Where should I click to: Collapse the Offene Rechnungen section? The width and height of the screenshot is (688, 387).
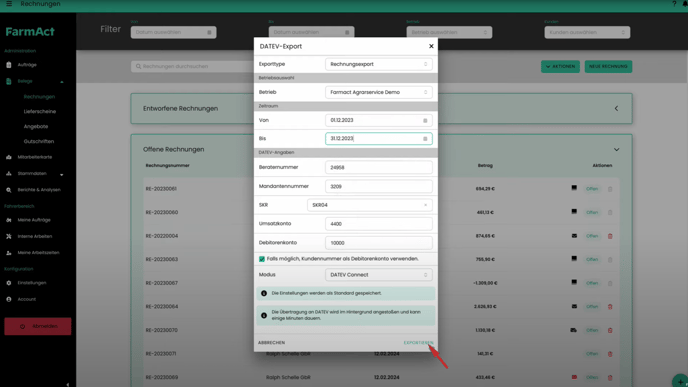pyautogui.click(x=616, y=150)
